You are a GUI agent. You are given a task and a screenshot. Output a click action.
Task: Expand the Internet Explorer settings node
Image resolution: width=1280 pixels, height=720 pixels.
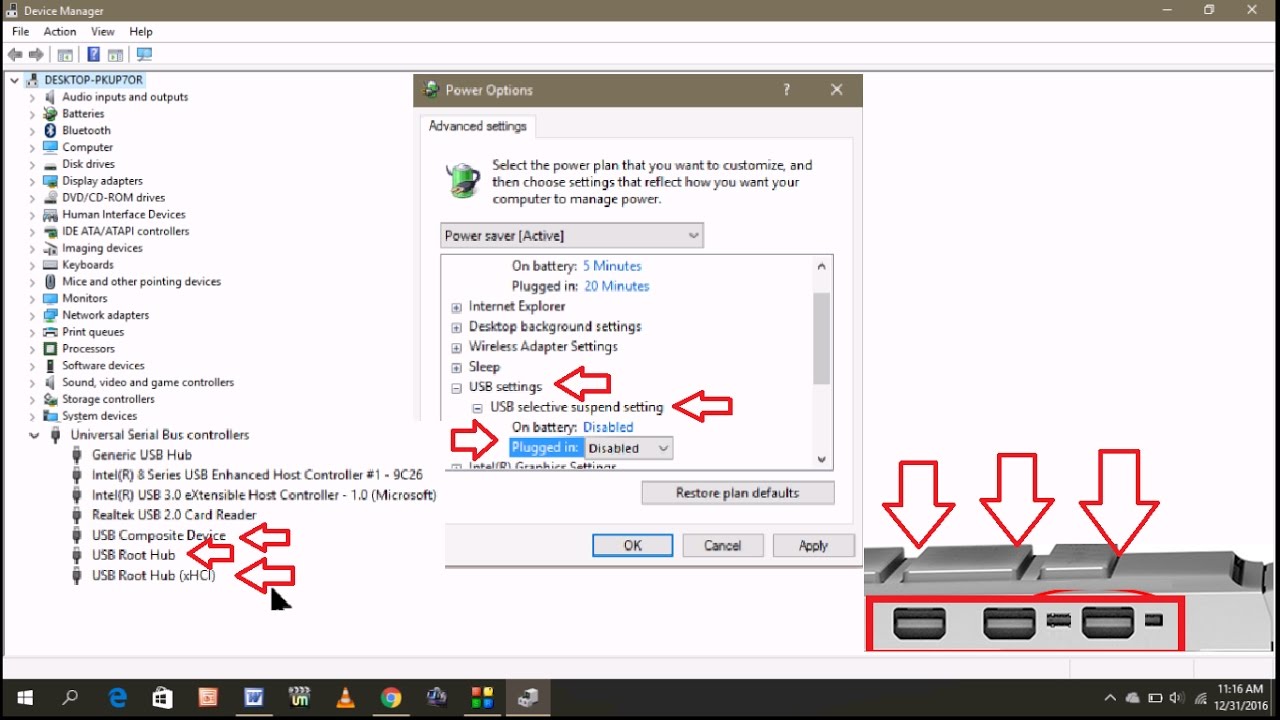[456, 307]
